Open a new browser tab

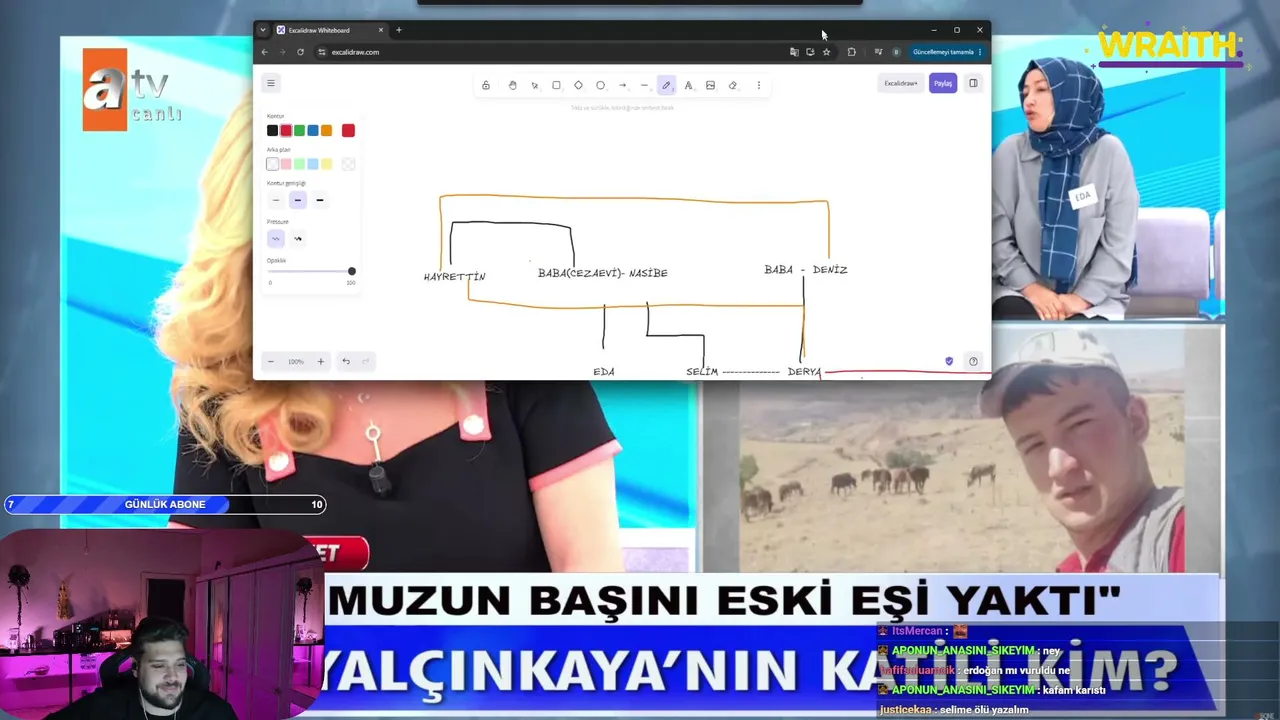coord(399,30)
